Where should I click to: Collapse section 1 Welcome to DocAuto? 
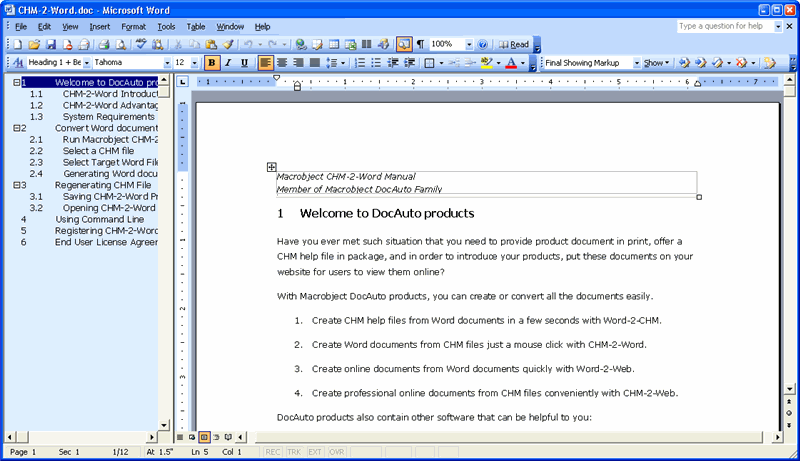(x=17, y=82)
